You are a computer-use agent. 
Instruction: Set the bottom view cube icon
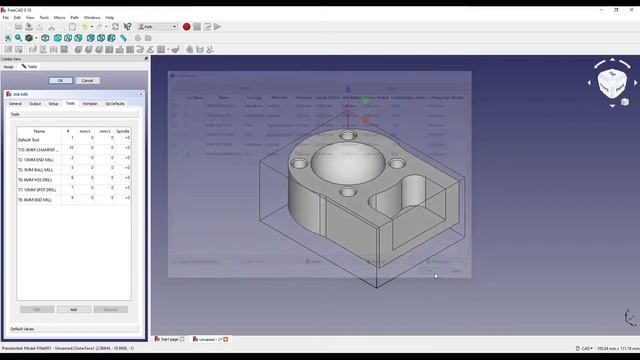[x=101, y=38]
